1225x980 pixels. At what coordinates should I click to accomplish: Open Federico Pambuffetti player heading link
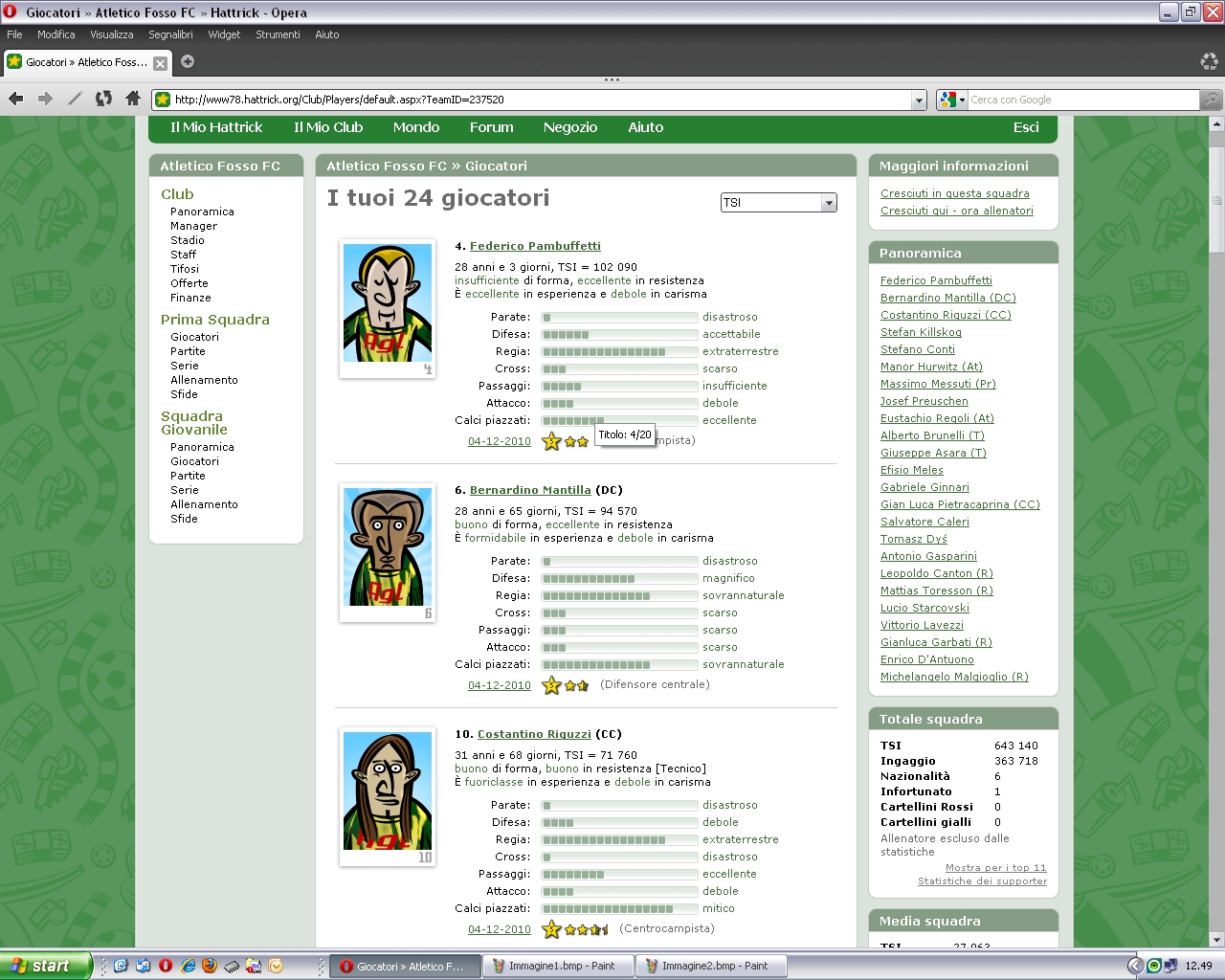tap(535, 246)
